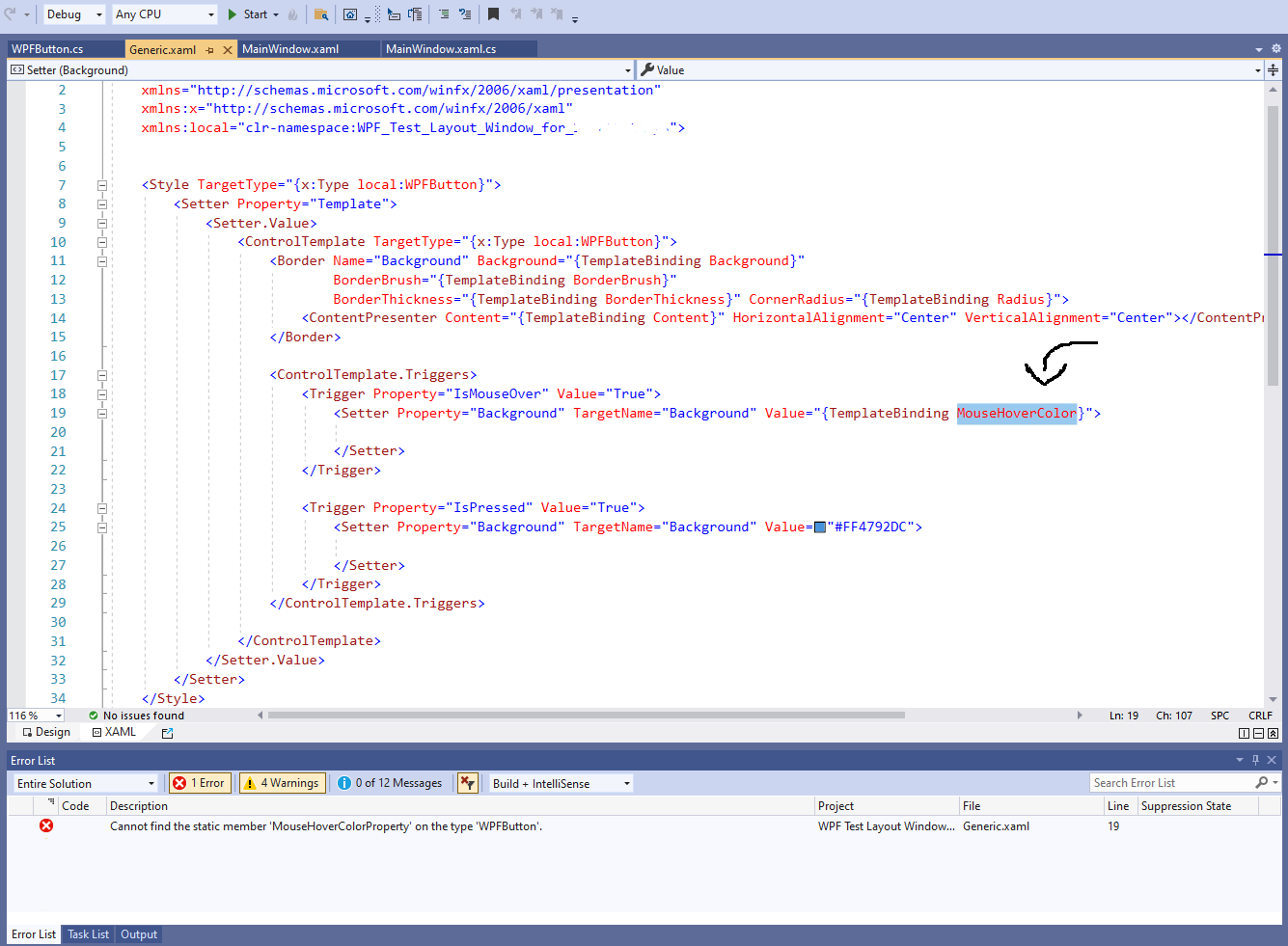Click the green Start debugging button
This screenshot has width=1288, height=946.
point(247,14)
